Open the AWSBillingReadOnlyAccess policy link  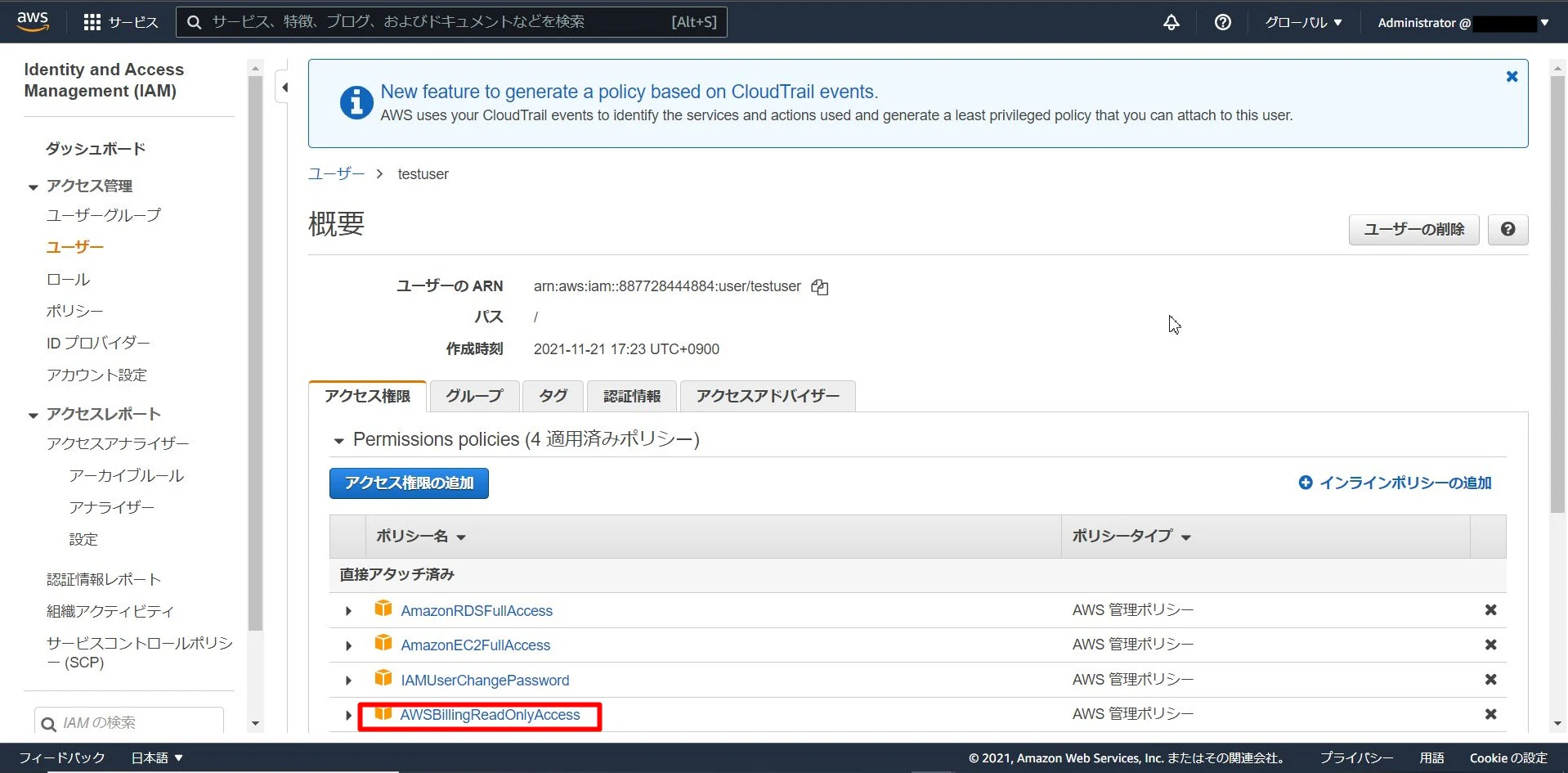coord(490,715)
